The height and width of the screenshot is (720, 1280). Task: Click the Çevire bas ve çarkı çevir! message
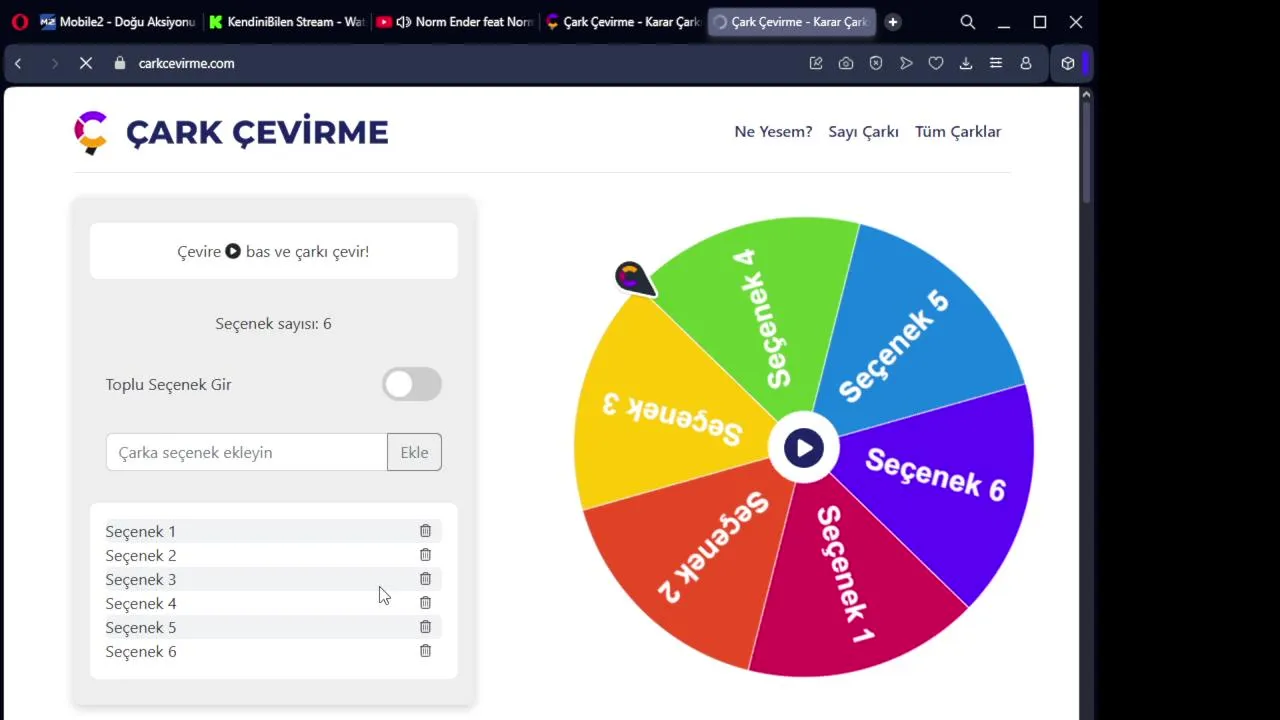tap(273, 251)
